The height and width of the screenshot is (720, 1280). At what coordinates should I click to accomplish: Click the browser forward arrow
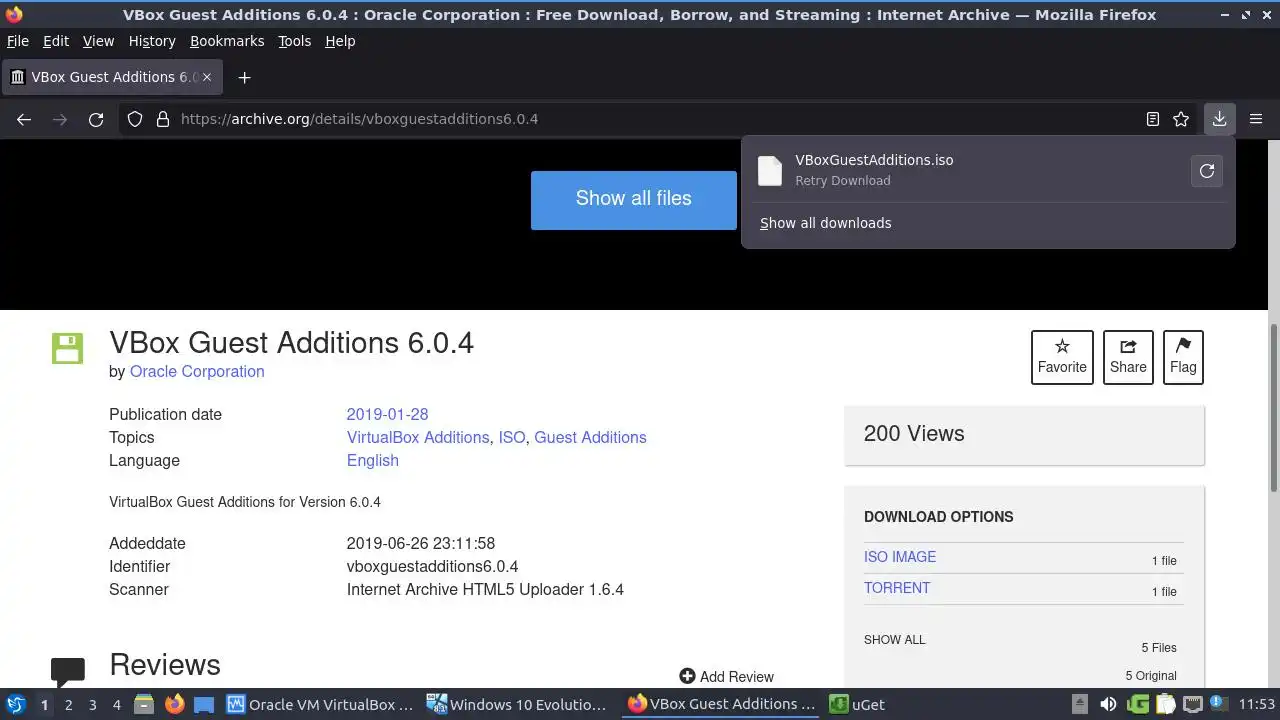click(60, 119)
